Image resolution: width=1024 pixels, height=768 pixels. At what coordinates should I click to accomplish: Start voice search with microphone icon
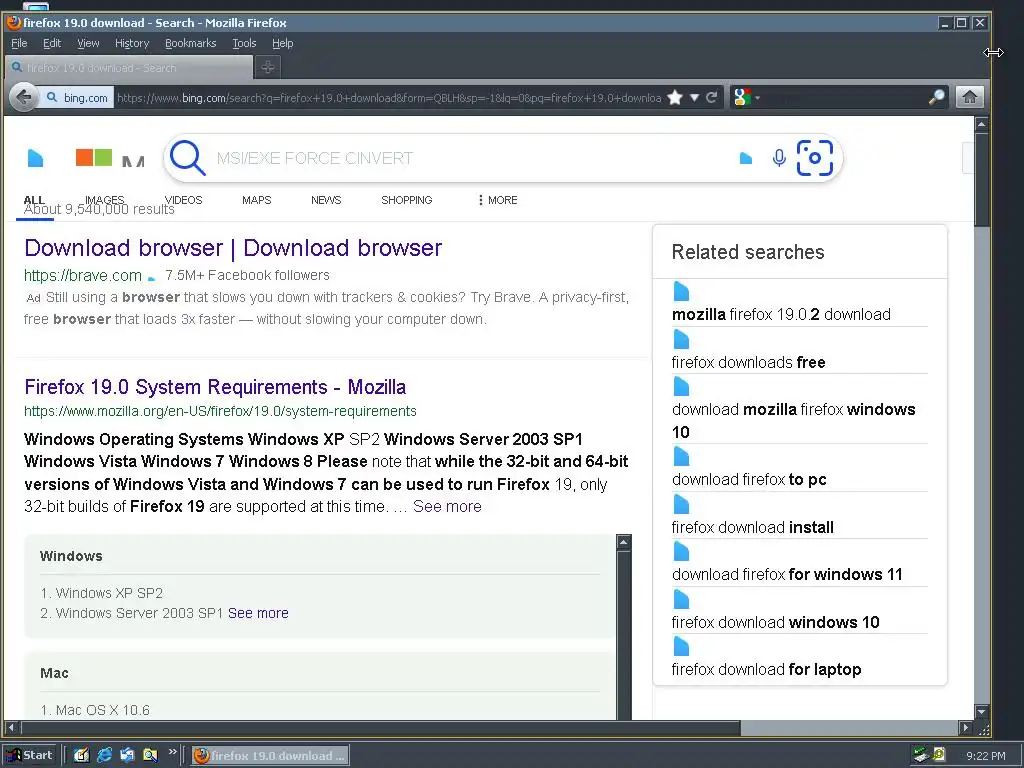click(x=778, y=158)
